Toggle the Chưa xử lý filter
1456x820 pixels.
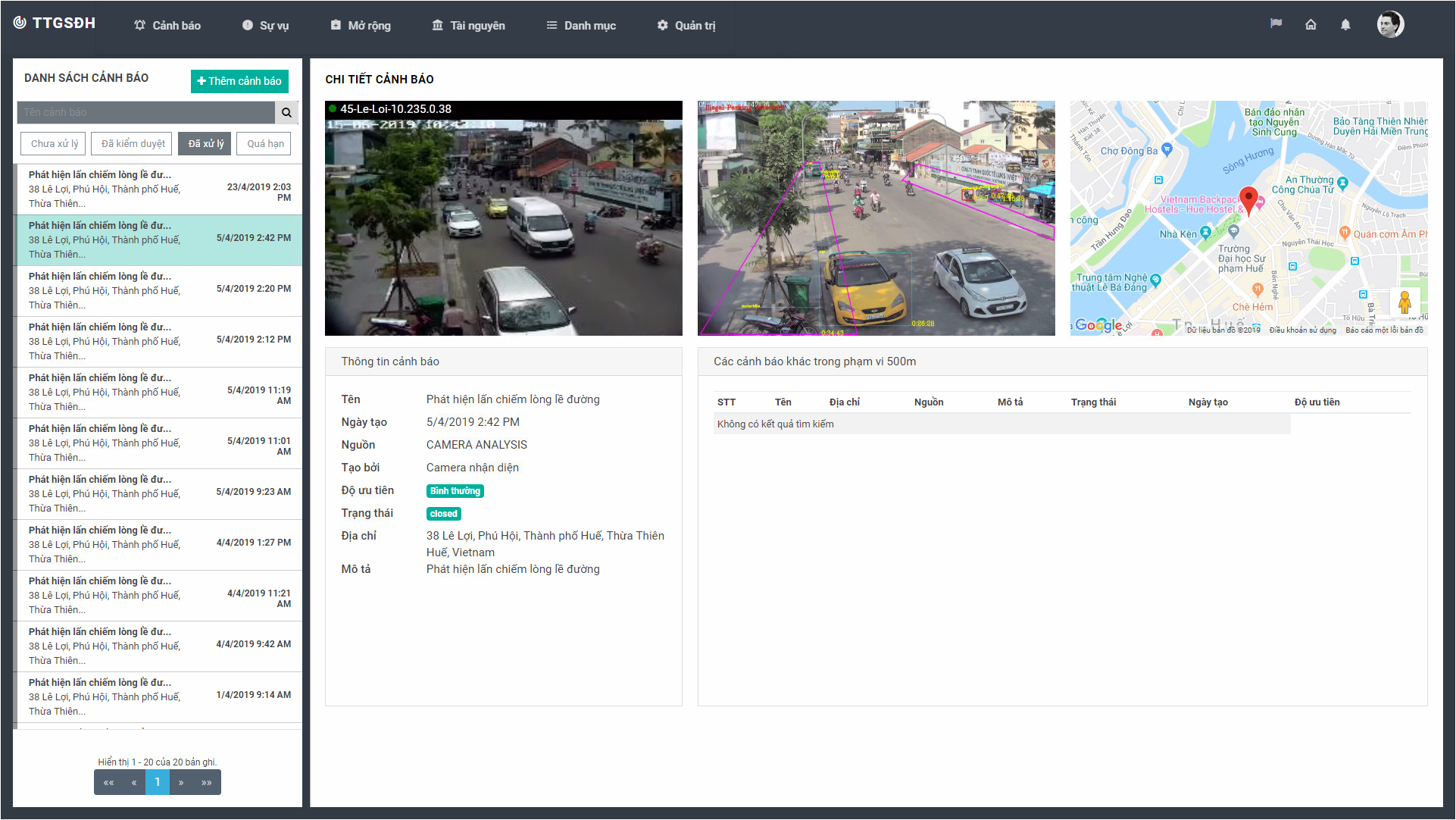pos(55,143)
